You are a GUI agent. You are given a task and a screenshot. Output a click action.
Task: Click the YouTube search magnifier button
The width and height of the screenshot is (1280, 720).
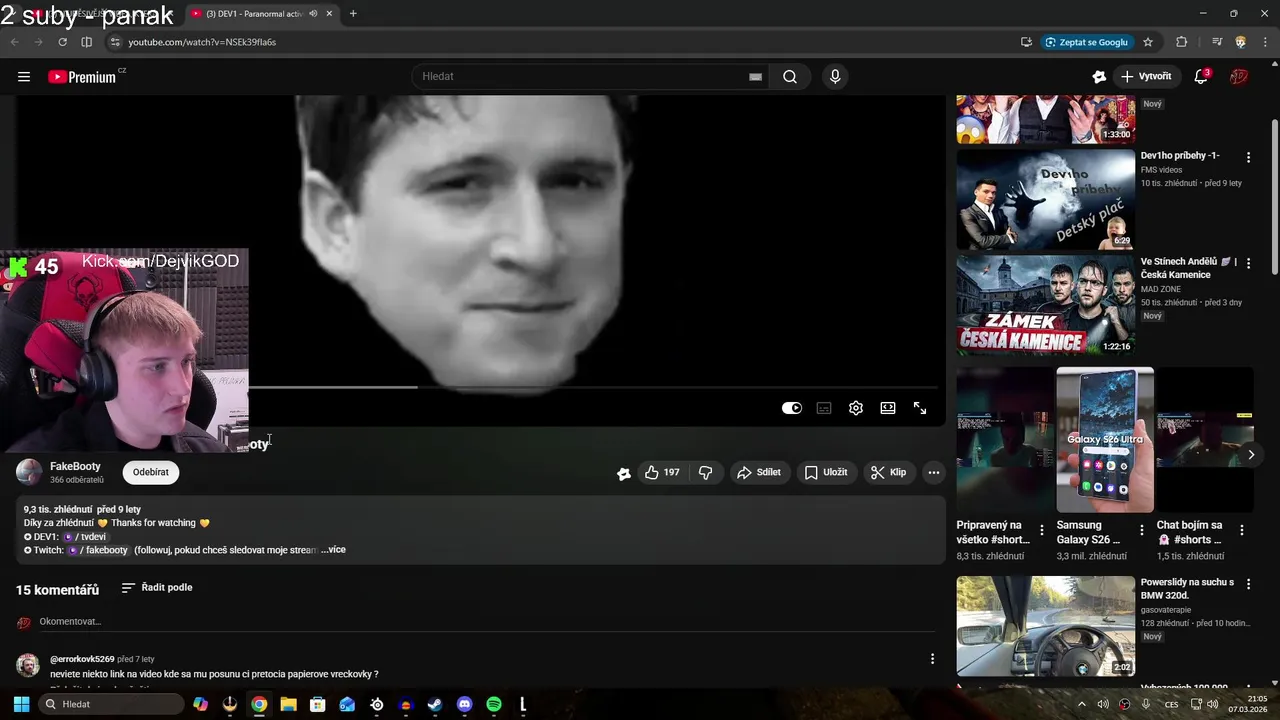point(790,77)
